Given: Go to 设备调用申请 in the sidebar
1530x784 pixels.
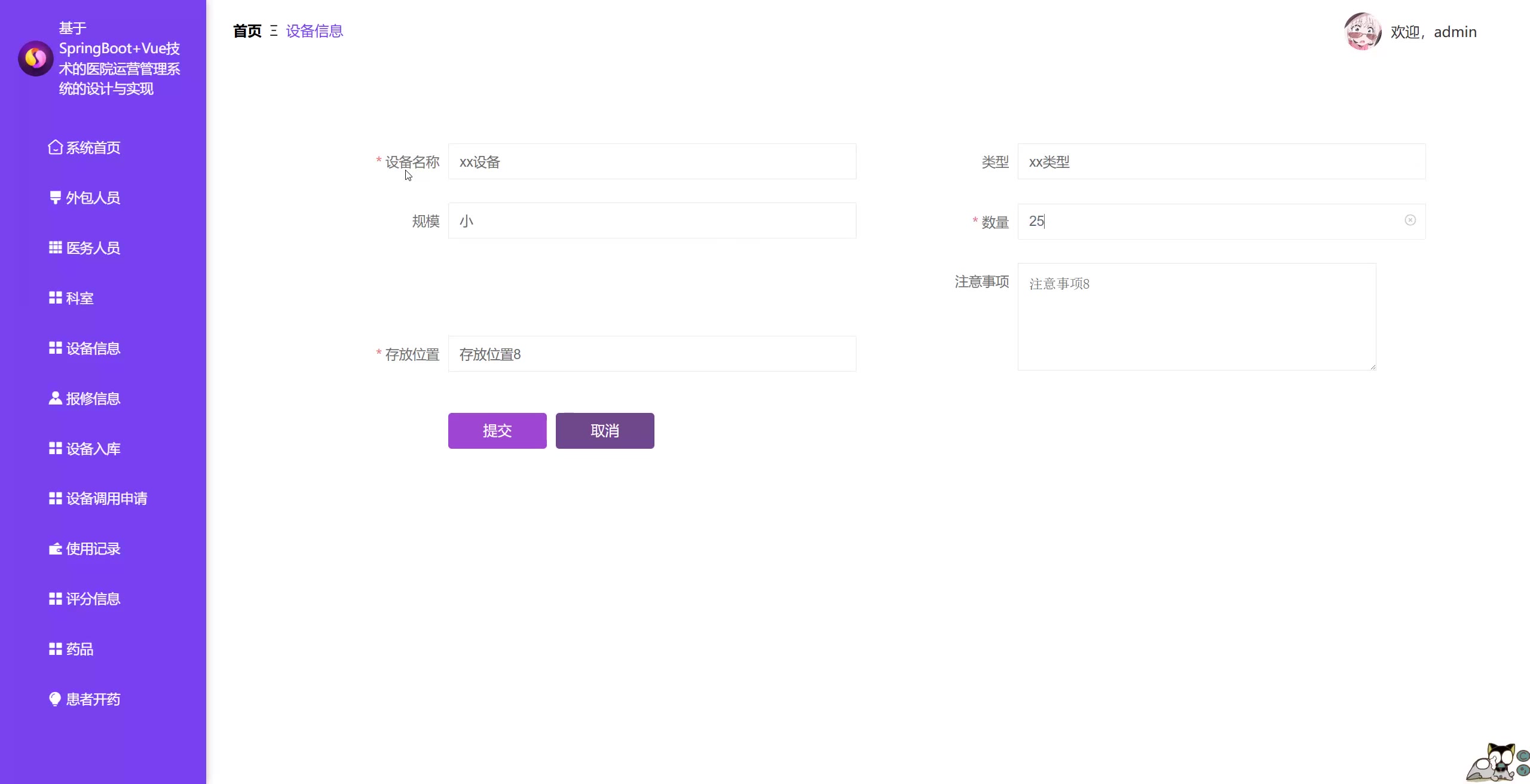Looking at the screenshot, I should point(106,498).
